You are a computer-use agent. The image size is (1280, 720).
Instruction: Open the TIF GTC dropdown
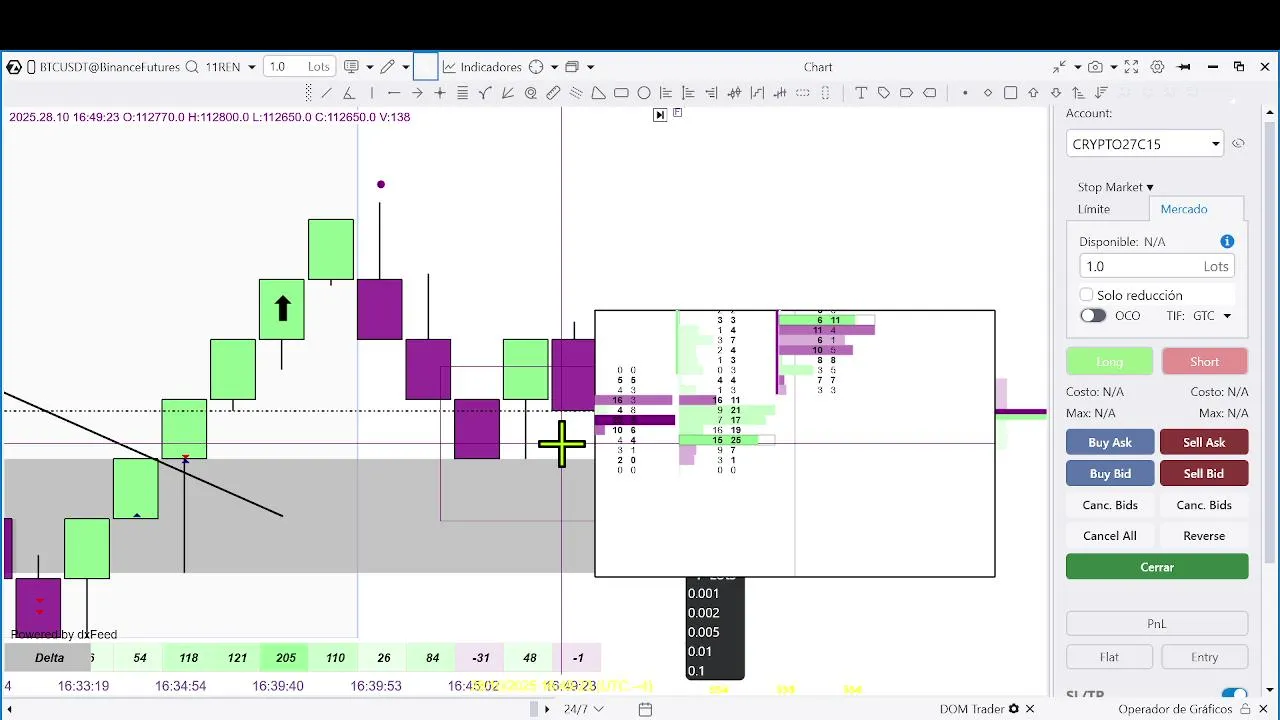click(x=1212, y=316)
